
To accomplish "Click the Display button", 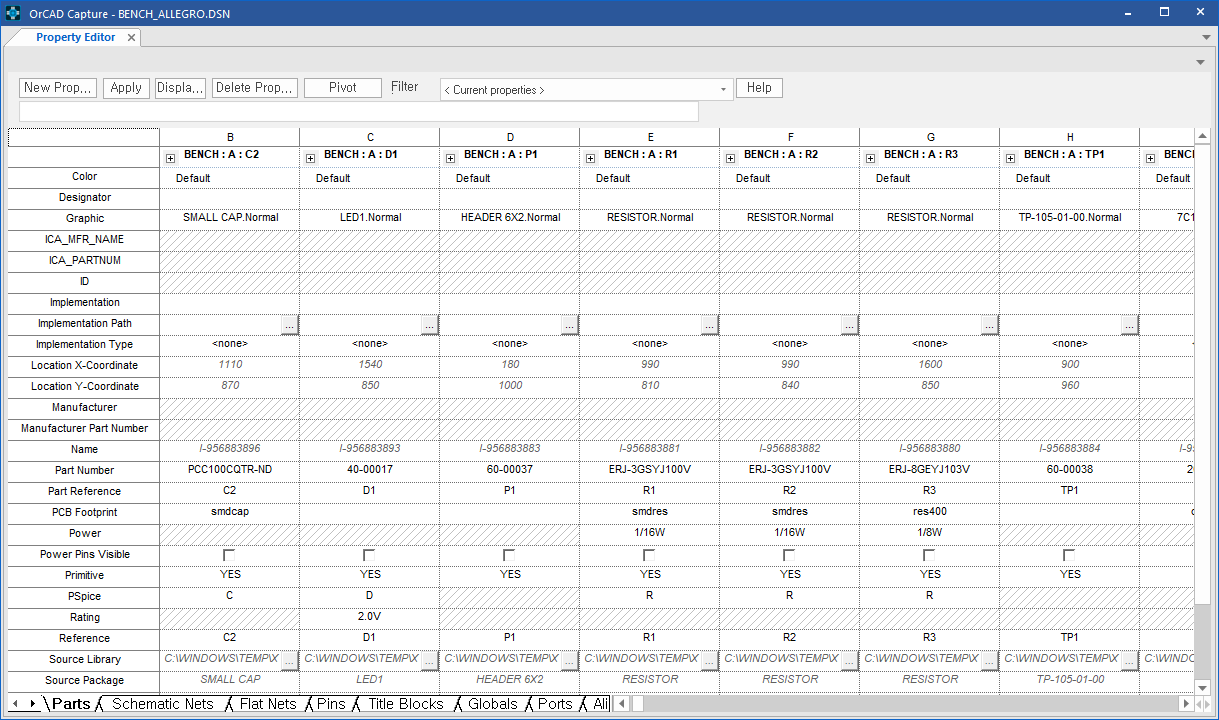I will [x=180, y=88].
